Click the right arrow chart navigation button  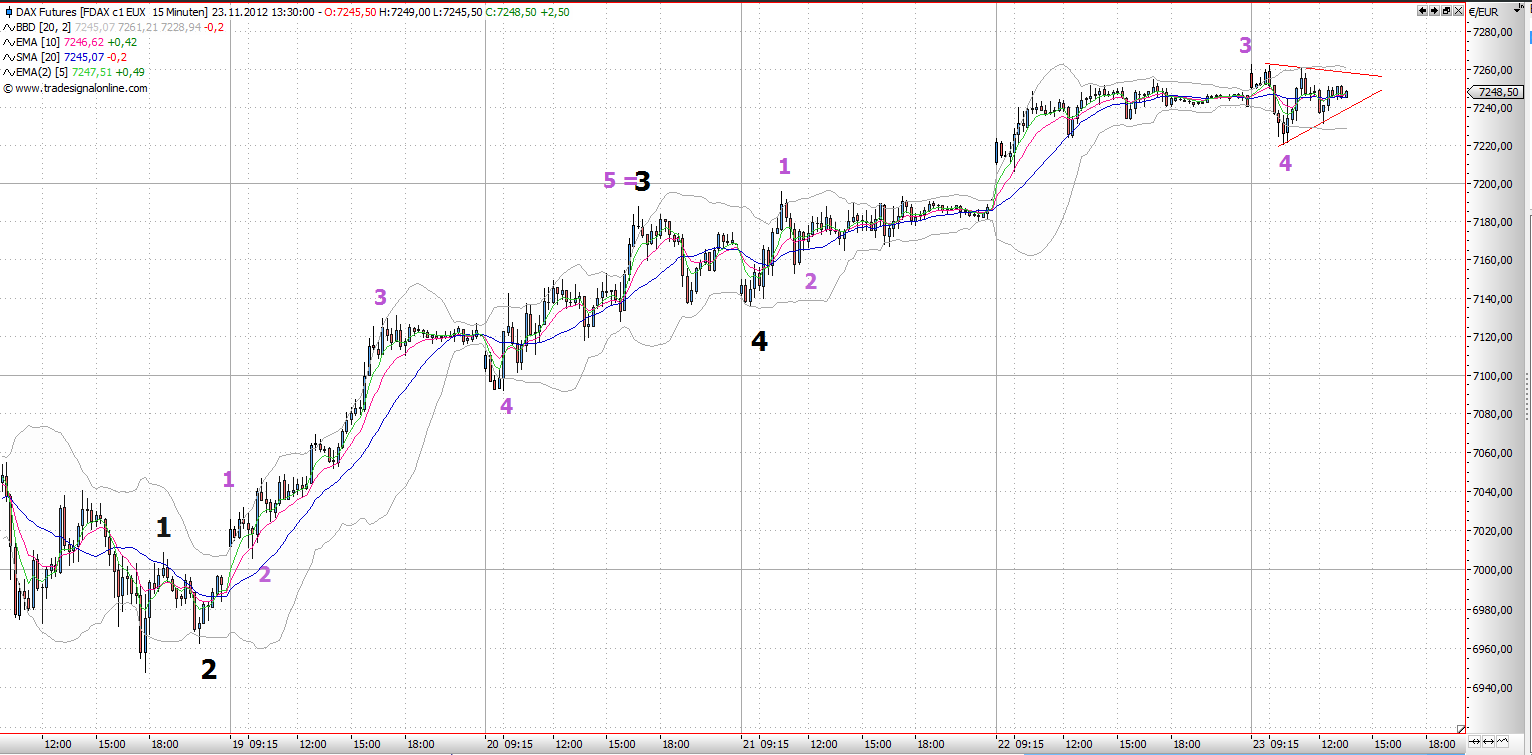point(1434,10)
